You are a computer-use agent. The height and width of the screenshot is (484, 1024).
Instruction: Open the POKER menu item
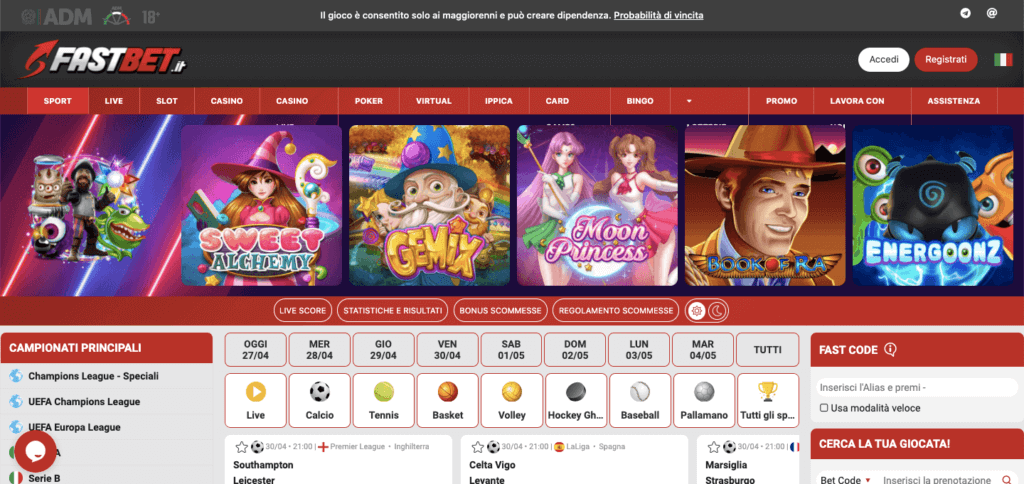coord(369,101)
